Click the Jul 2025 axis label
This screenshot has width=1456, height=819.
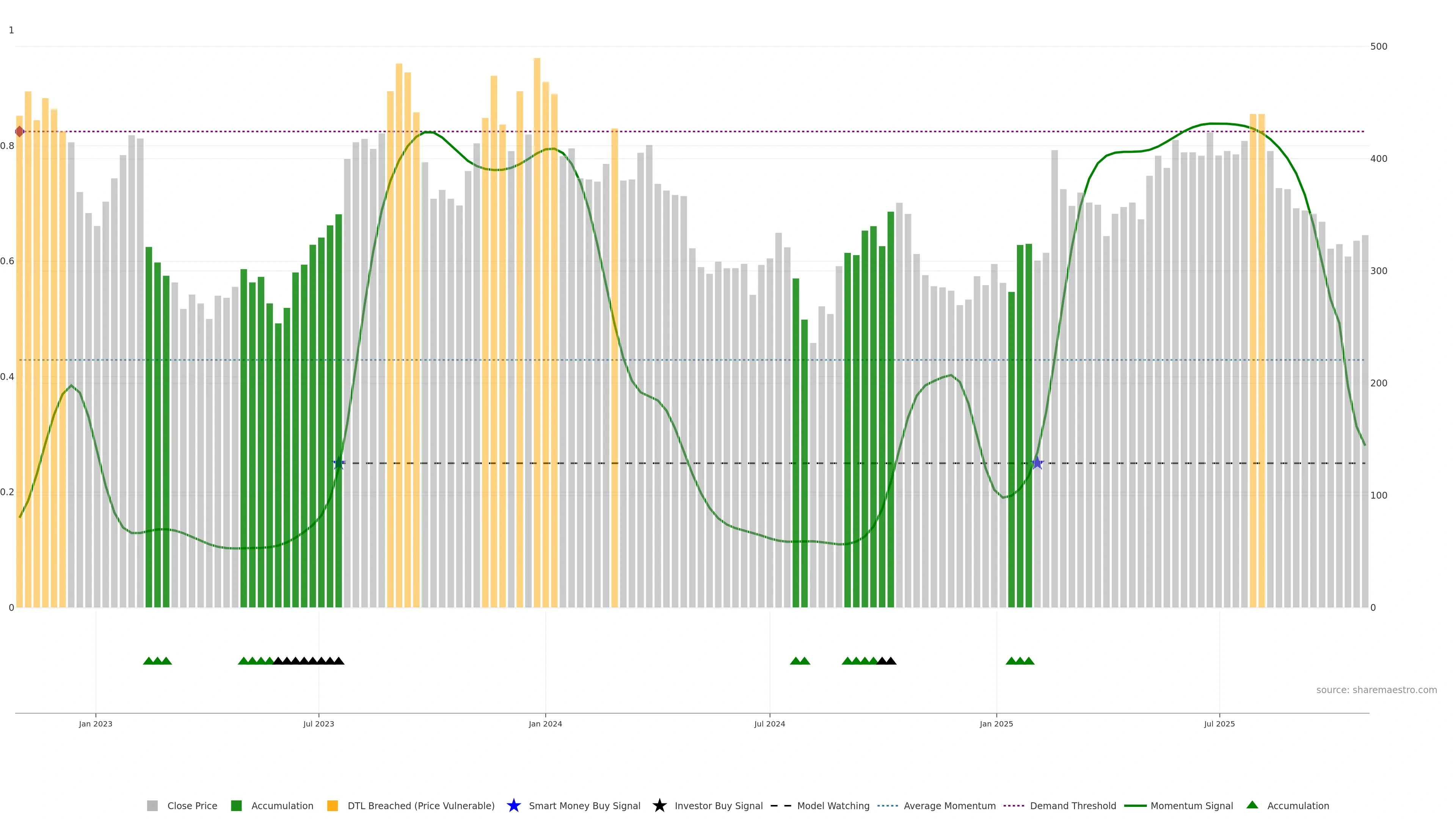(1219, 724)
